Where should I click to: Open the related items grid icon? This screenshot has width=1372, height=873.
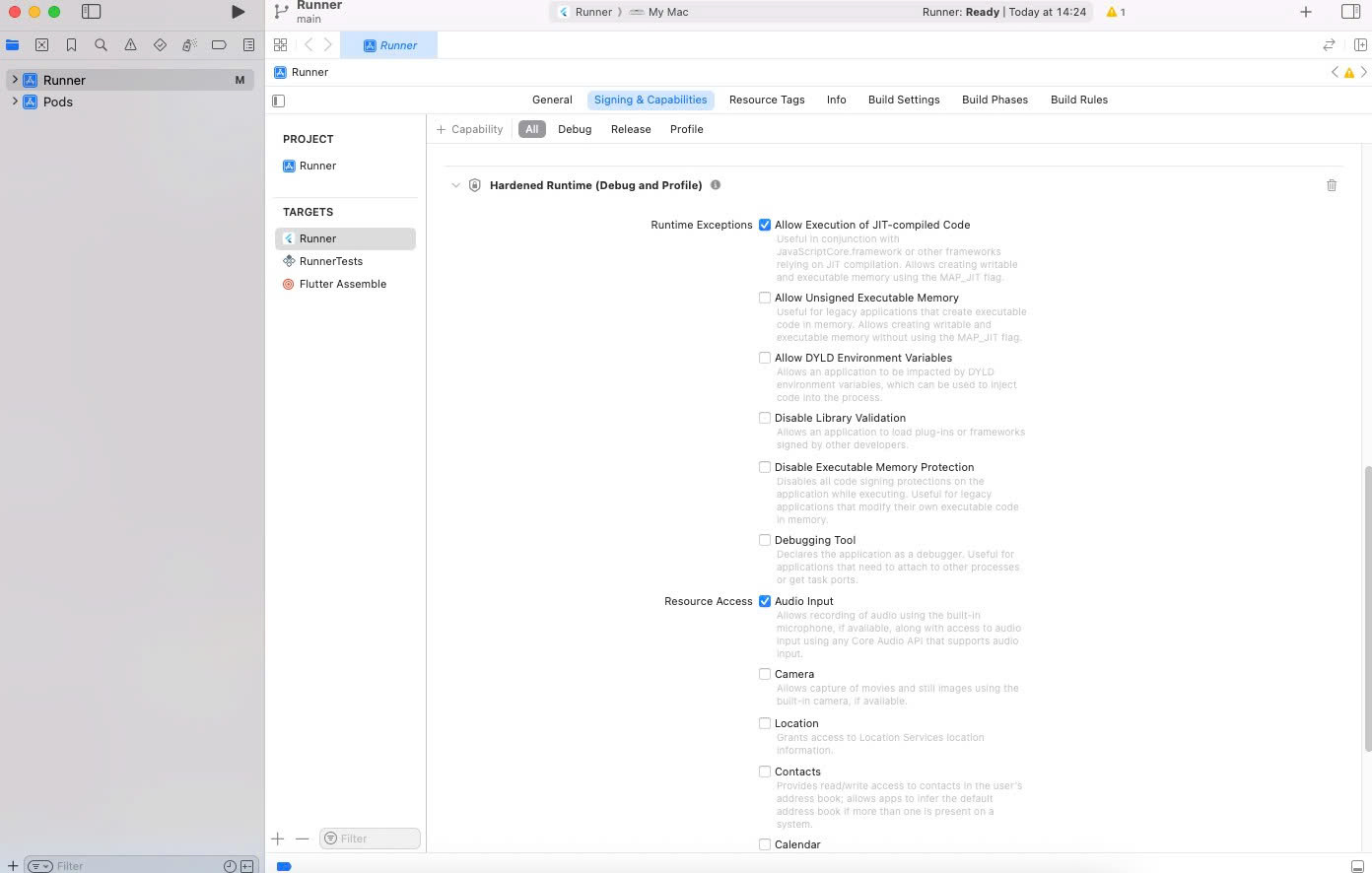[281, 44]
